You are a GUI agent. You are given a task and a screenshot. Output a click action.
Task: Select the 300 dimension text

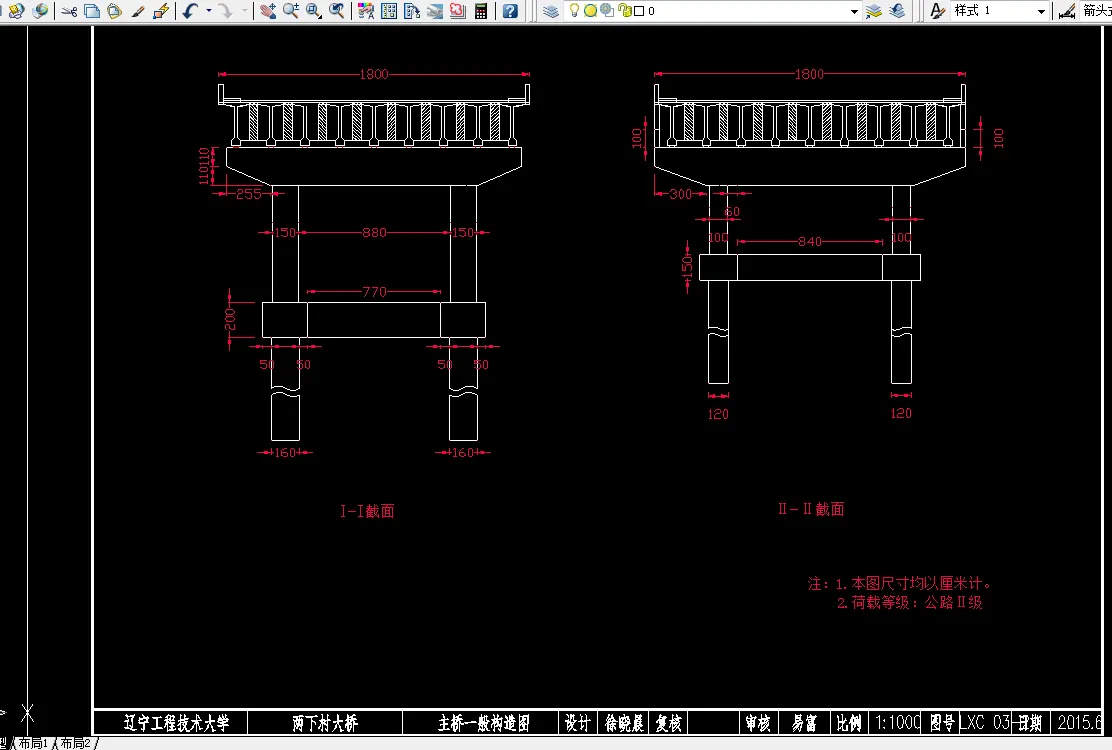[x=681, y=194]
